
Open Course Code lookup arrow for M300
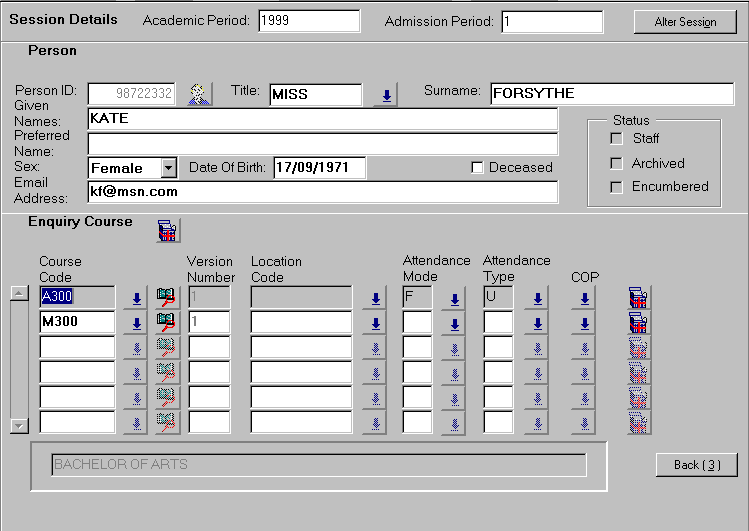(135, 322)
